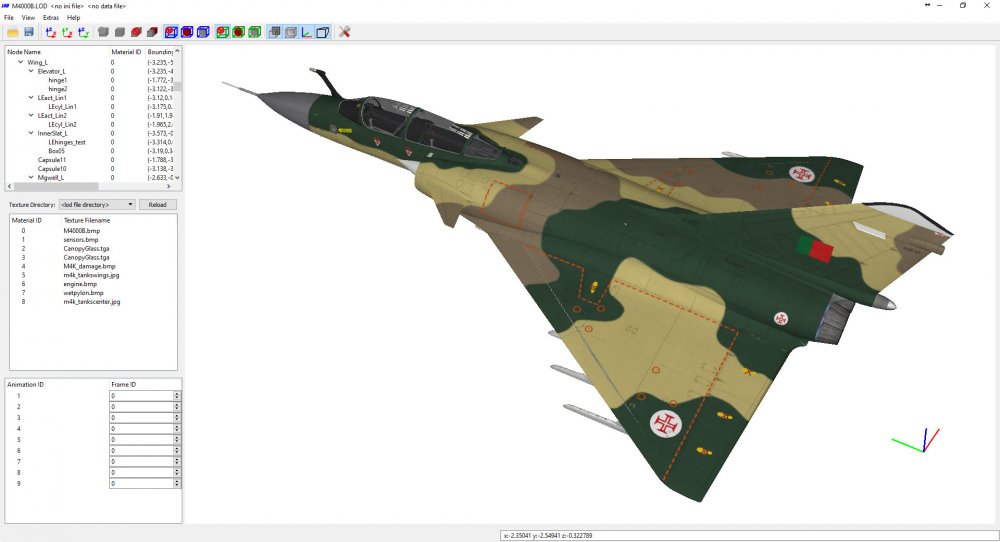Toggle the first green bounding box button
Screen dimensions: 1000x542
222,32
